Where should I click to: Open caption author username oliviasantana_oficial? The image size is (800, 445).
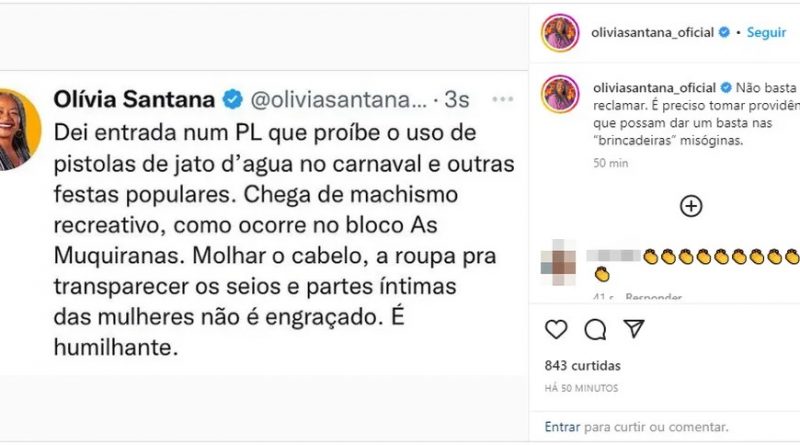[x=653, y=88]
